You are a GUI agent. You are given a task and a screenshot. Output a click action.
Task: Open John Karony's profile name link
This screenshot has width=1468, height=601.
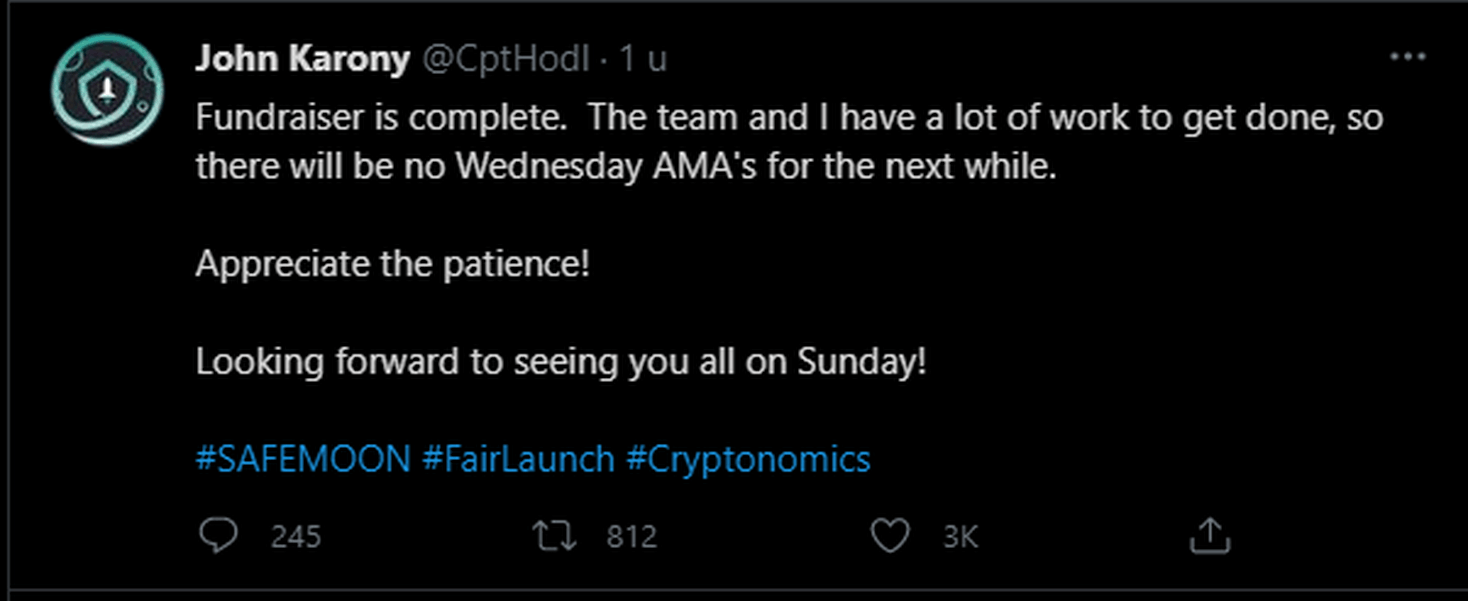tap(302, 59)
